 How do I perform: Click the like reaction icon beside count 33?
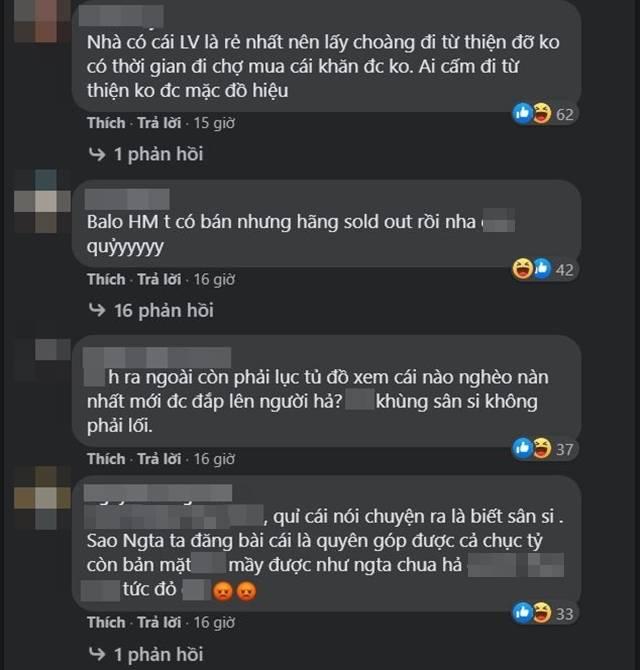[x=523, y=613]
